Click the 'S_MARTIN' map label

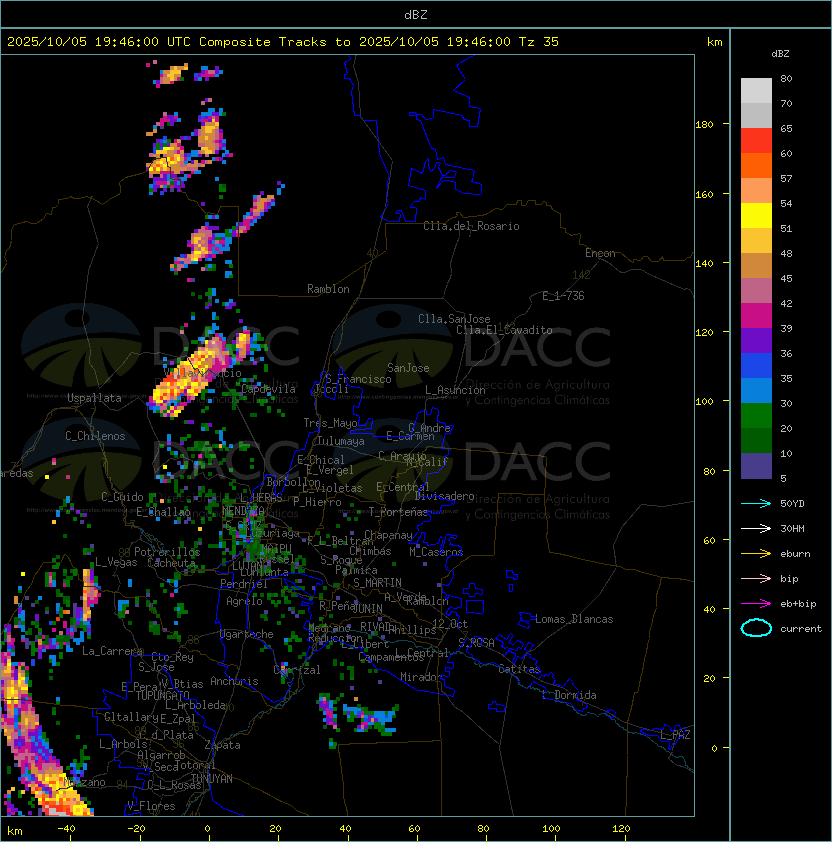pyautogui.click(x=377, y=583)
